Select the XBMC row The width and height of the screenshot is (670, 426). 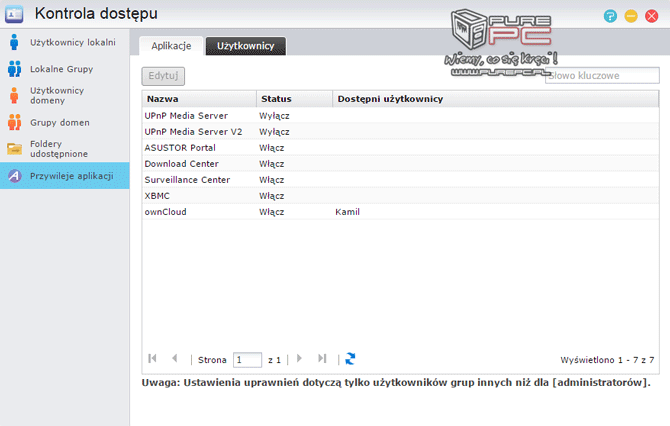coord(400,196)
